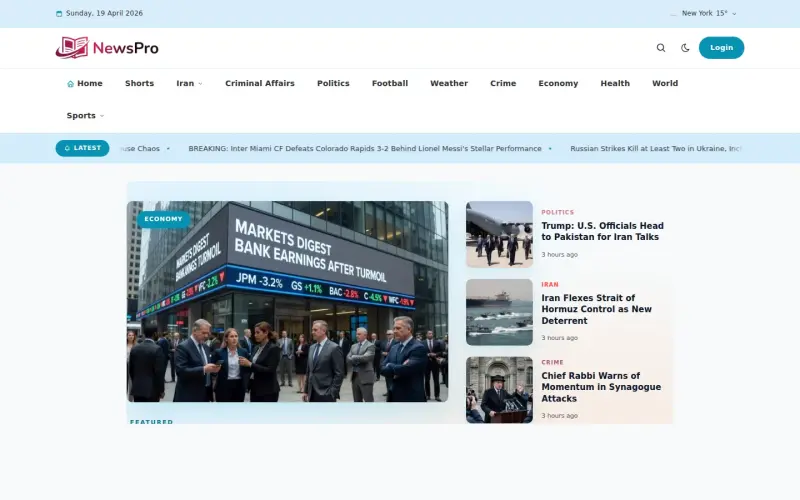Click the POLITICS category label
The image size is (800, 500).
(x=557, y=212)
